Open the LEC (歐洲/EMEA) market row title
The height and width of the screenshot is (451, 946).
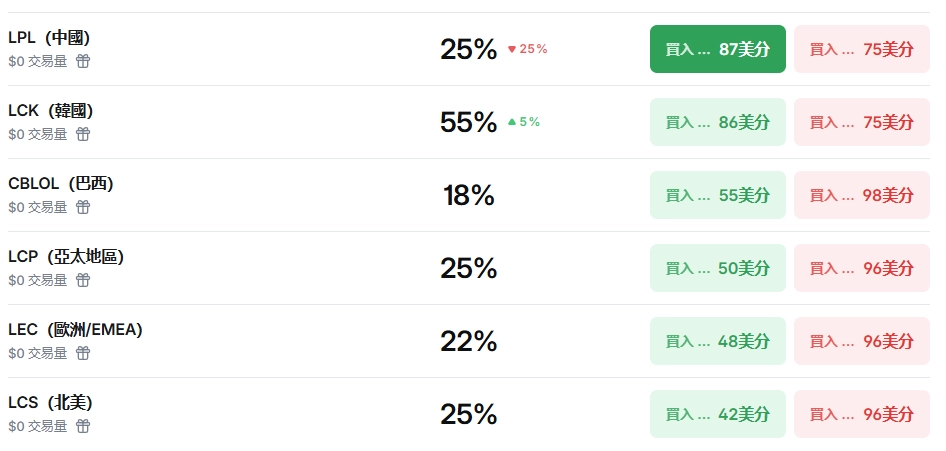pyautogui.click(x=75, y=329)
